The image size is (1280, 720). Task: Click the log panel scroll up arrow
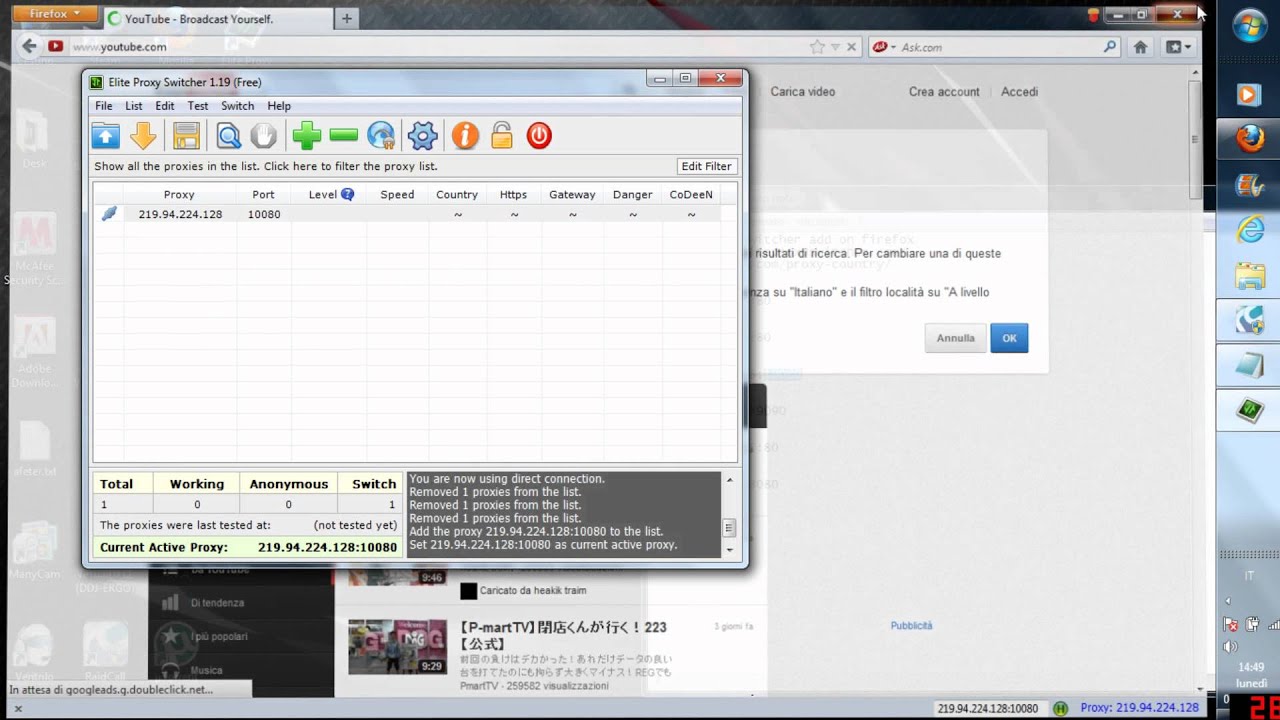click(x=729, y=480)
